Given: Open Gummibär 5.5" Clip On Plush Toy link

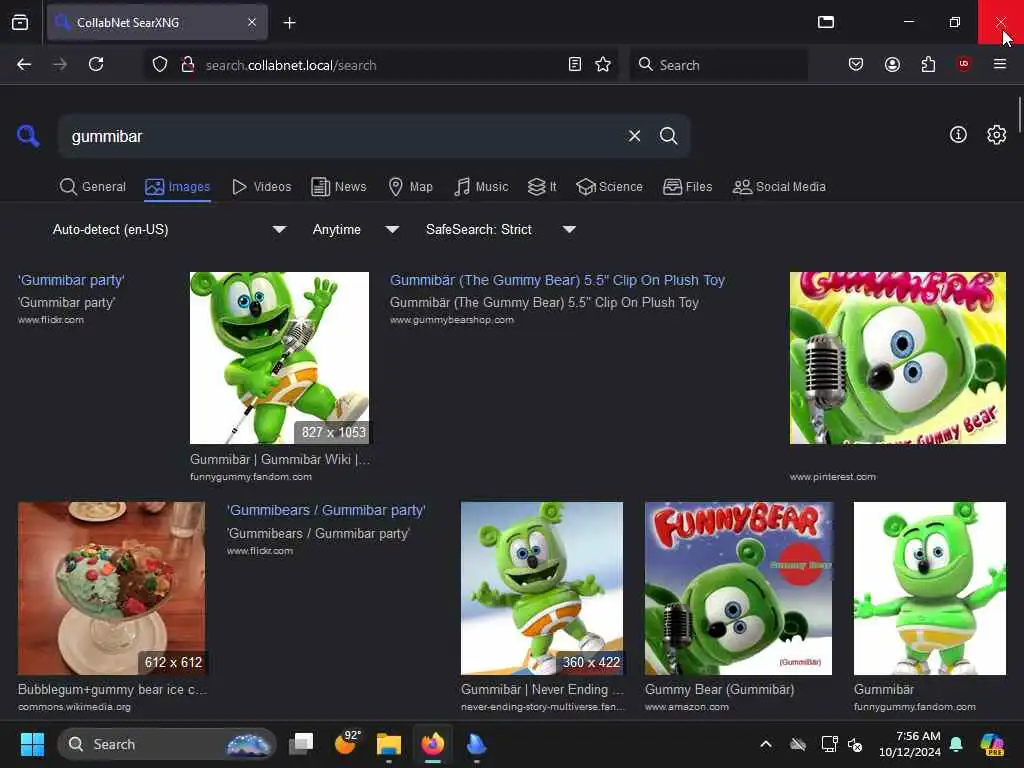Looking at the screenshot, I should 557,280.
